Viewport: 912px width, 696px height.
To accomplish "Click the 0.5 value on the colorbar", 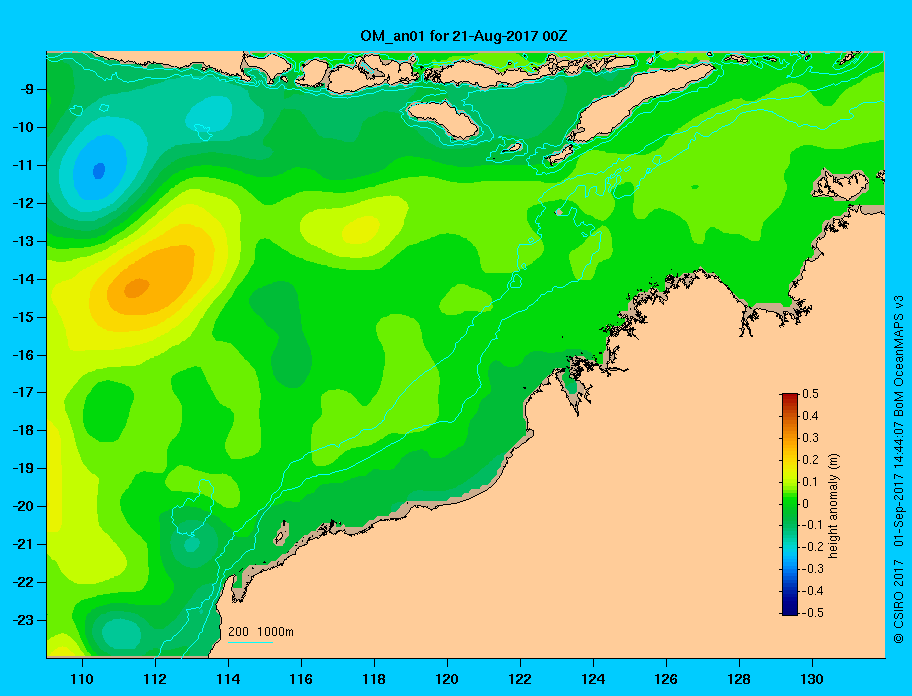I will click(811, 394).
